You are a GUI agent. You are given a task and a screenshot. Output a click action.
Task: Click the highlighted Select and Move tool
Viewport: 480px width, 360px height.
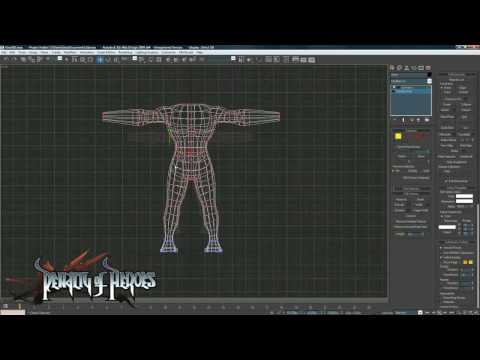(x=100, y=60)
